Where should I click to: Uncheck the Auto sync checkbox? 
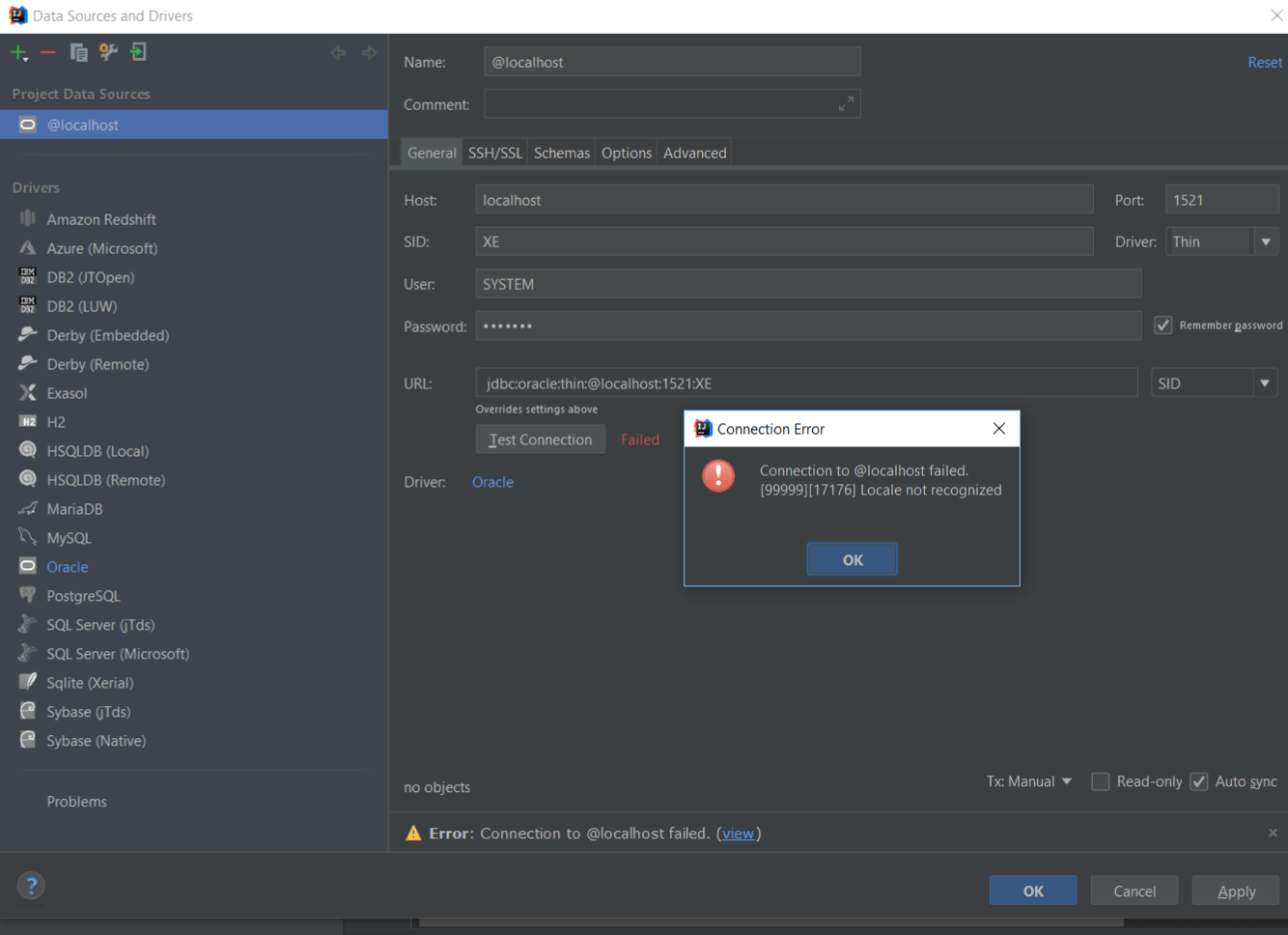[1198, 781]
